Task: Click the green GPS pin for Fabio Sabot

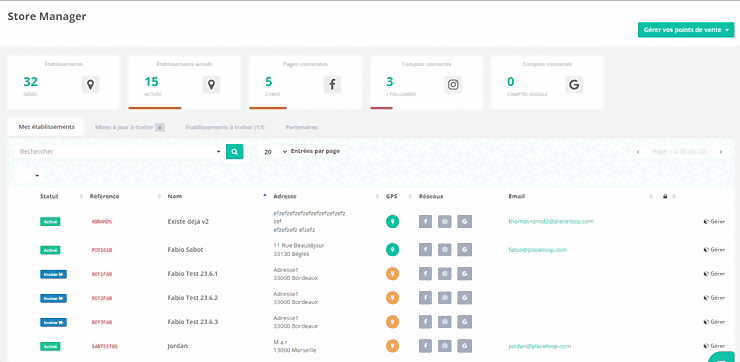Action: pyautogui.click(x=393, y=249)
